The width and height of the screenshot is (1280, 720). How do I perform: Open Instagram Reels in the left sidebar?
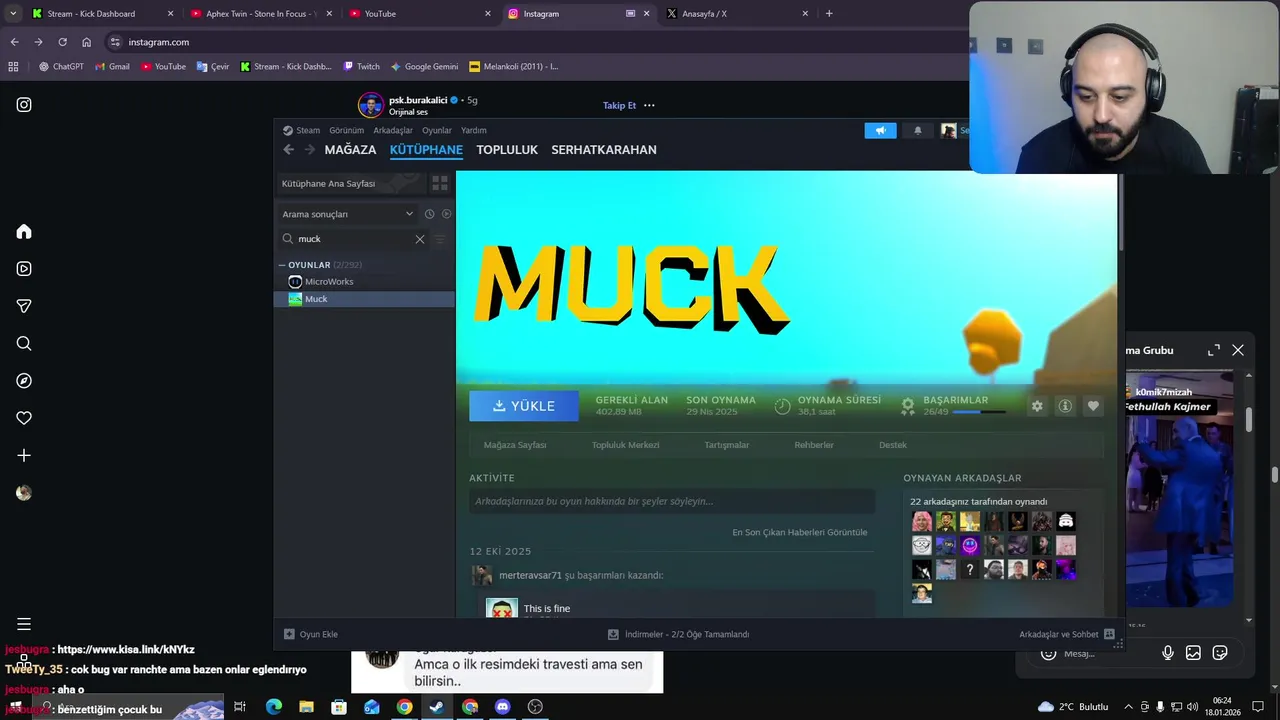24,269
